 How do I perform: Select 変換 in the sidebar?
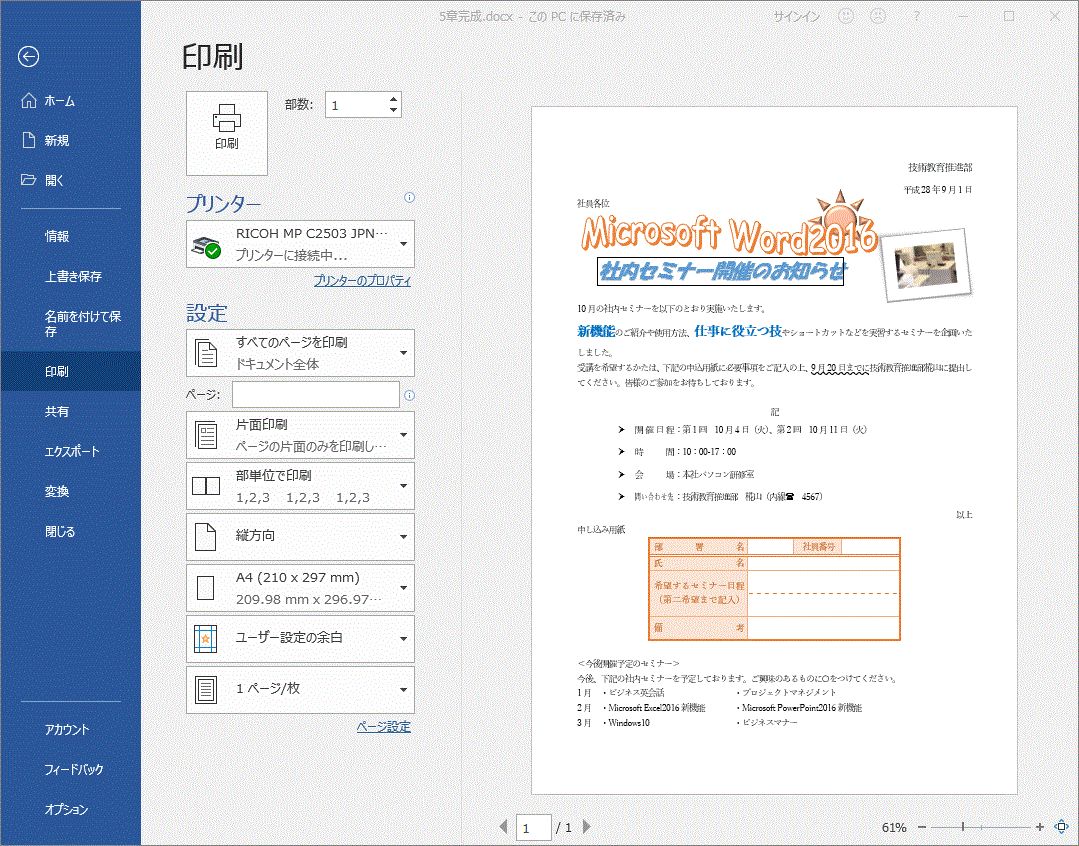[70, 491]
